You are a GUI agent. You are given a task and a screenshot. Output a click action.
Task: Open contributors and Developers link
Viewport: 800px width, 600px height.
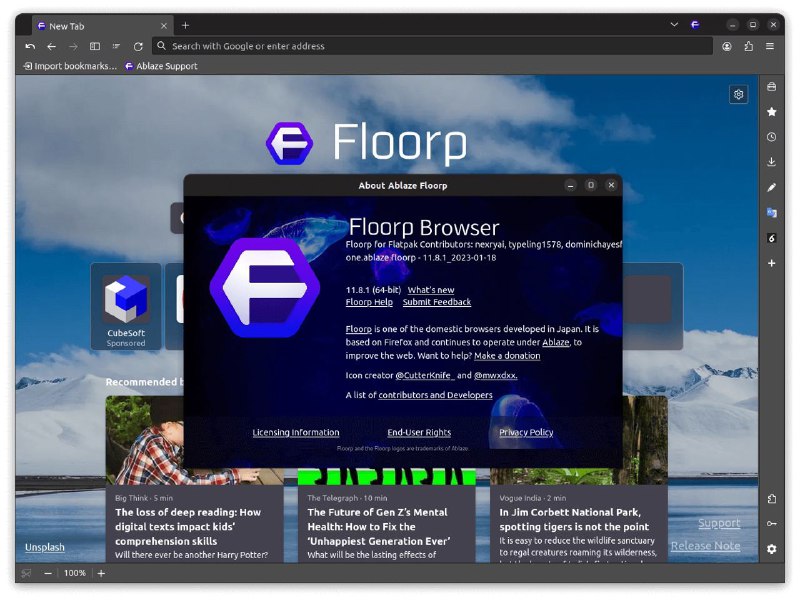click(x=435, y=395)
